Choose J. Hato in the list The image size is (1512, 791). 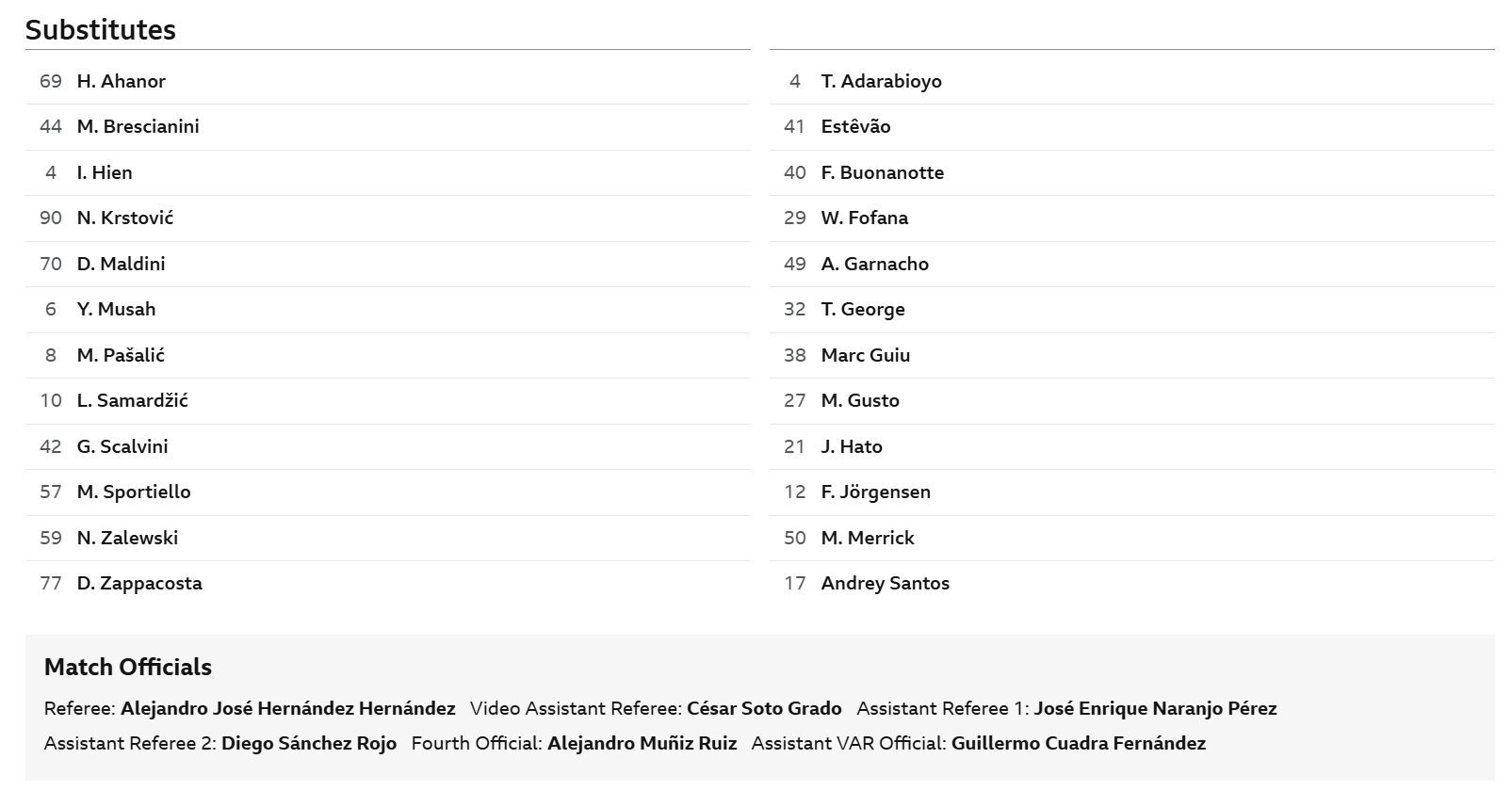pyautogui.click(x=1131, y=446)
